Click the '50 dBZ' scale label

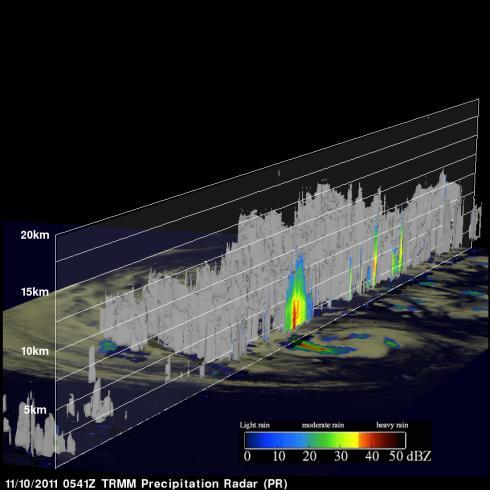(x=410, y=456)
